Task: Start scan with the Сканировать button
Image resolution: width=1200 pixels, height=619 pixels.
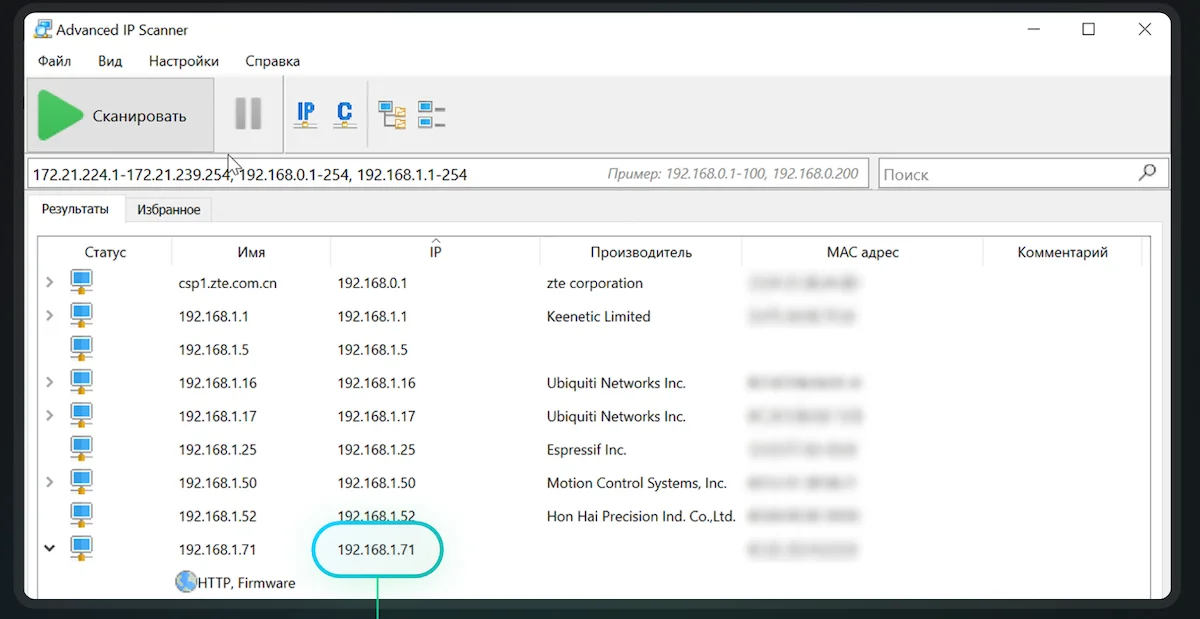Action: tap(120, 115)
